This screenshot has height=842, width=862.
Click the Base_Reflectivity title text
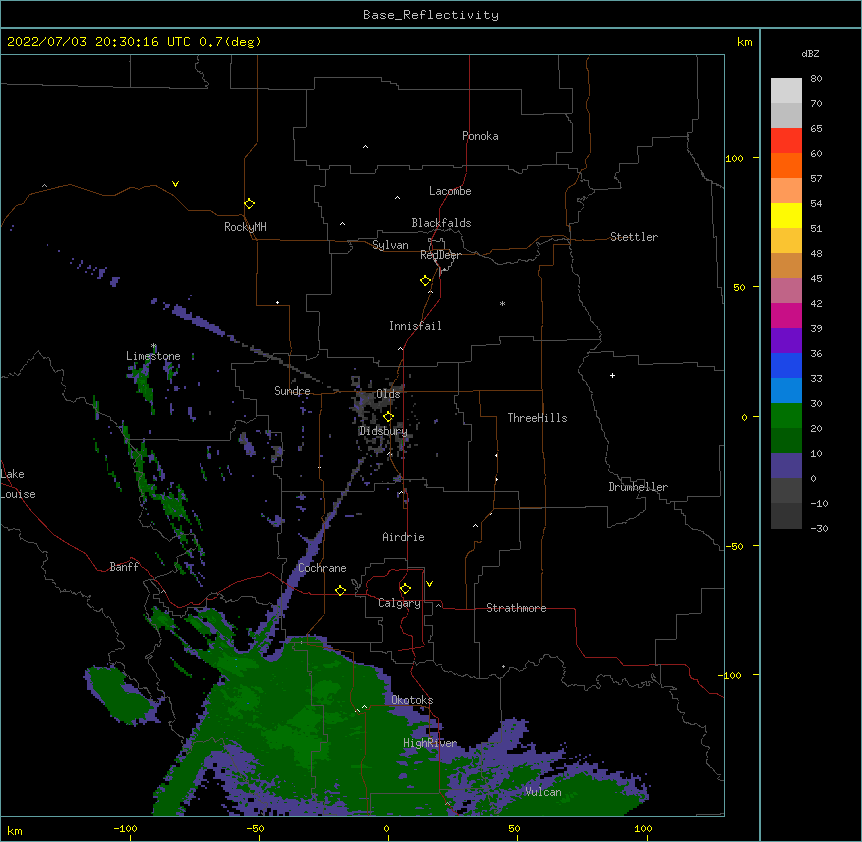(431, 15)
